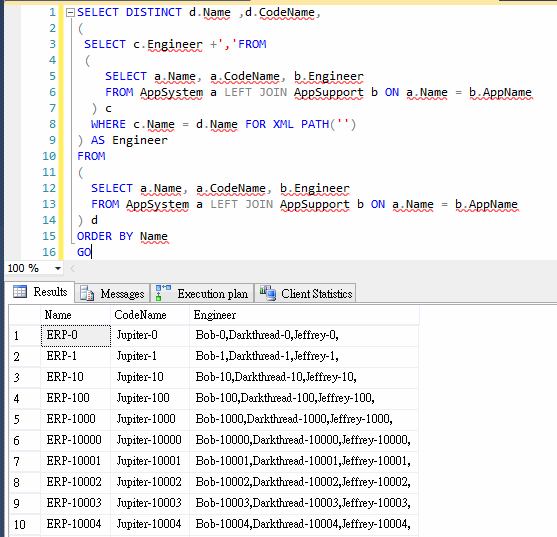The height and width of the screenshot is (537, 557).
Task: Collapse the SELECT DISTINCT code block
Action: point(70,13)
